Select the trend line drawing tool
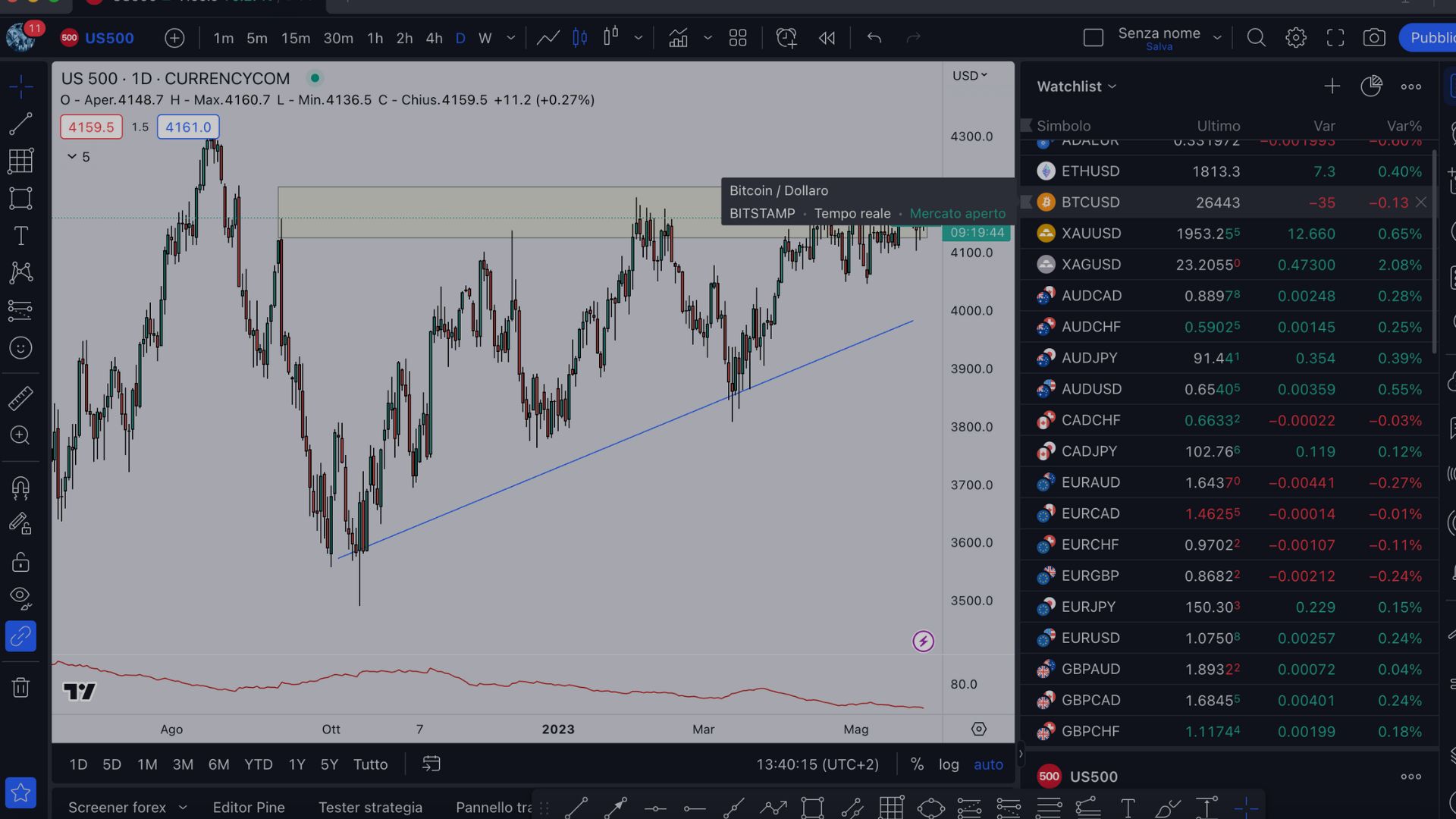 20,124
